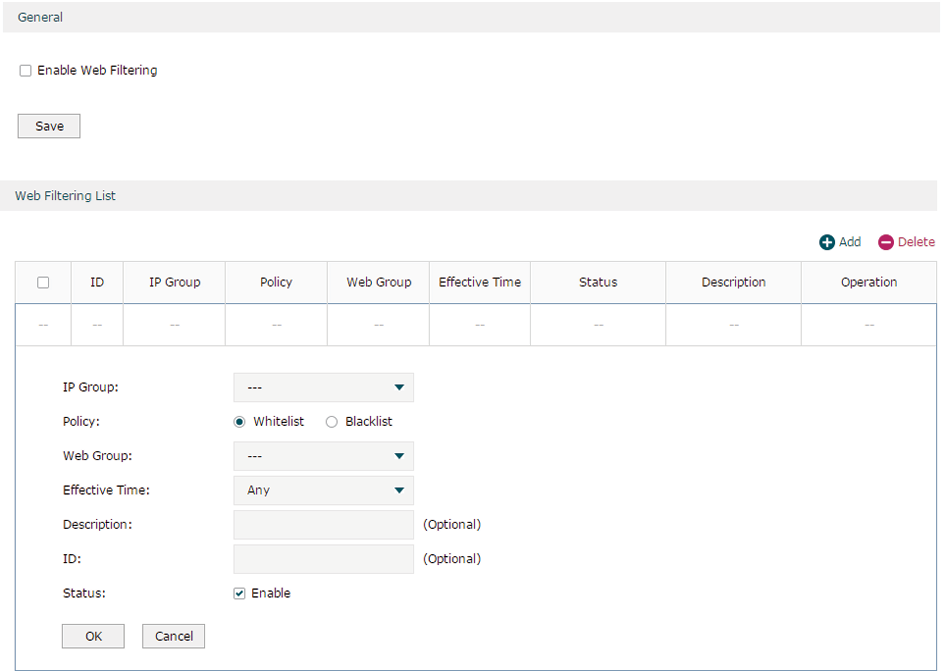This screenshot has height=672, width=943.
Task: Click the Save button
Action: pyautogui.click(x=49, y=126)
